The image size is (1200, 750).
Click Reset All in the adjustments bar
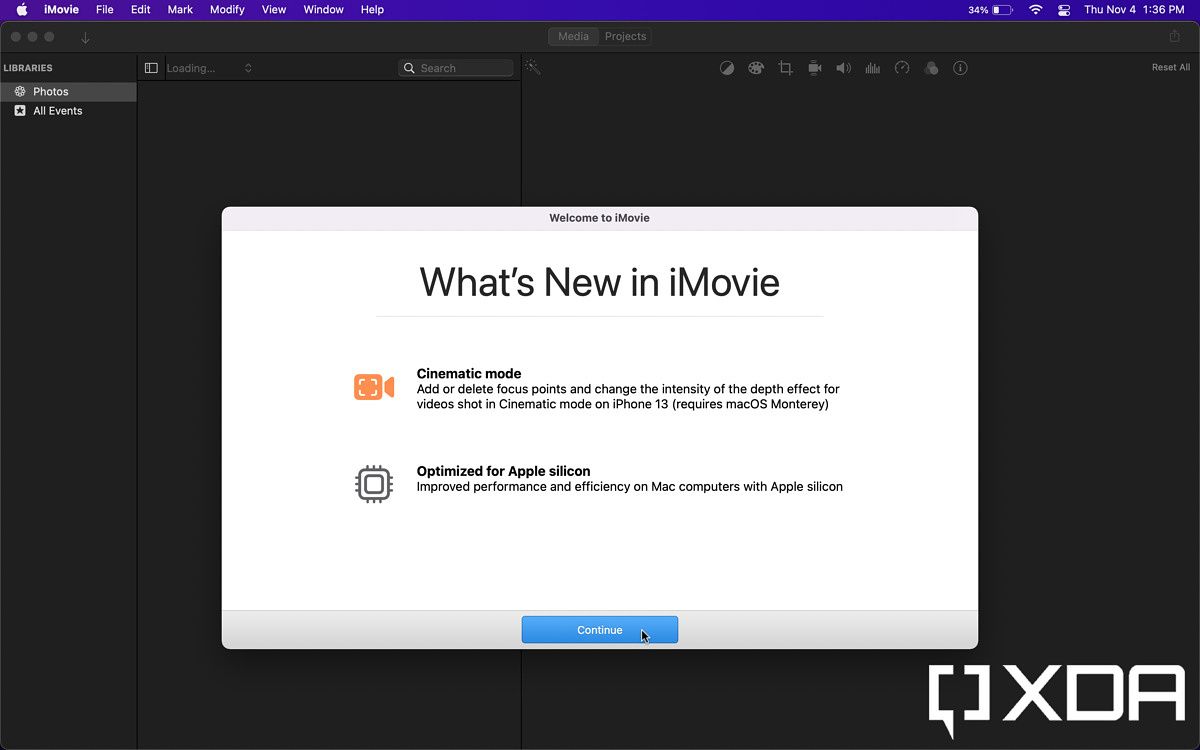1171,68
